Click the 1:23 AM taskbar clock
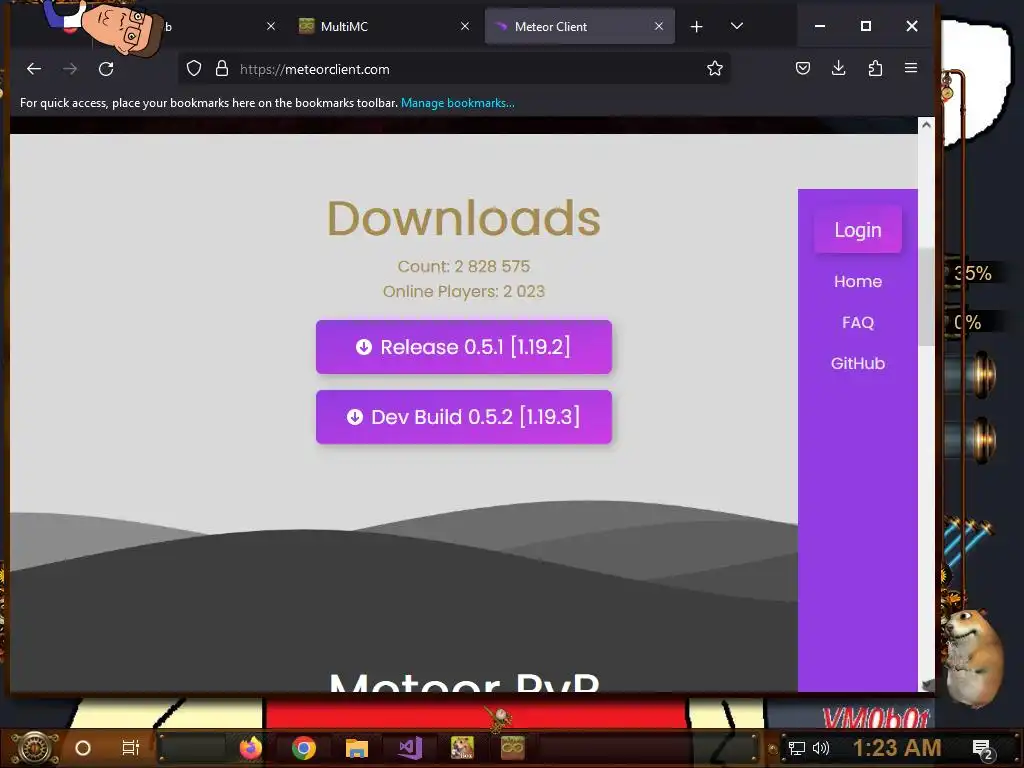 pyautogui.click(x=897, y=748)
